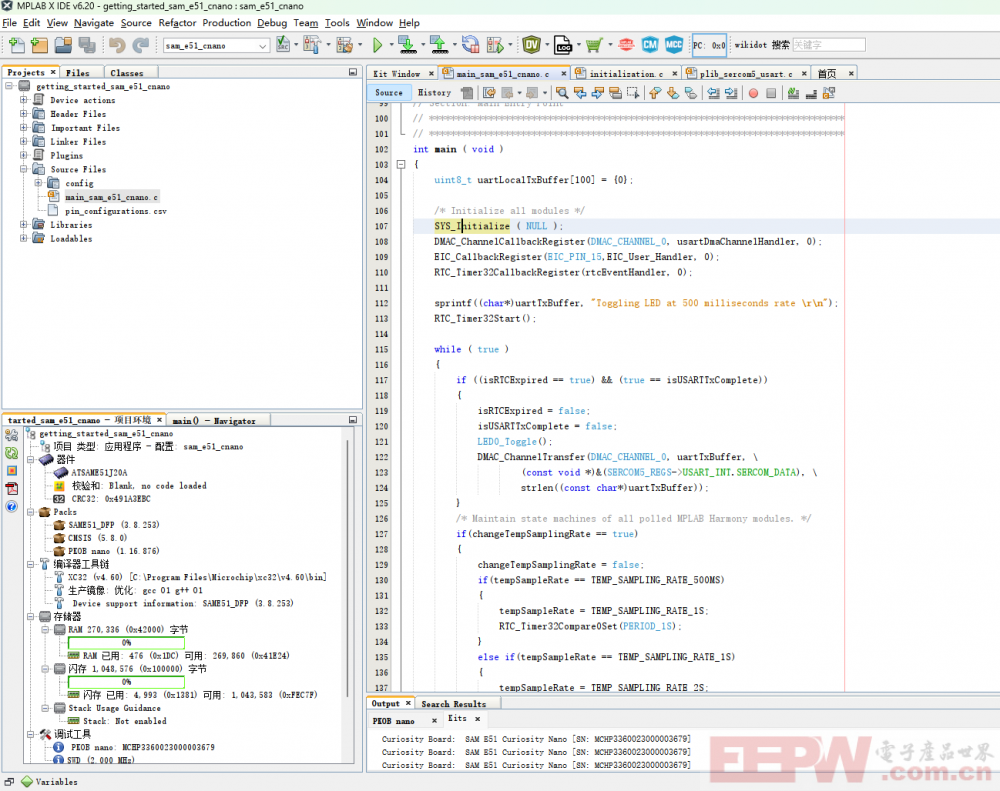The image size is (1000, 791).
Task: Click the Undo arrow icon
Action: (x=117, y=45)
